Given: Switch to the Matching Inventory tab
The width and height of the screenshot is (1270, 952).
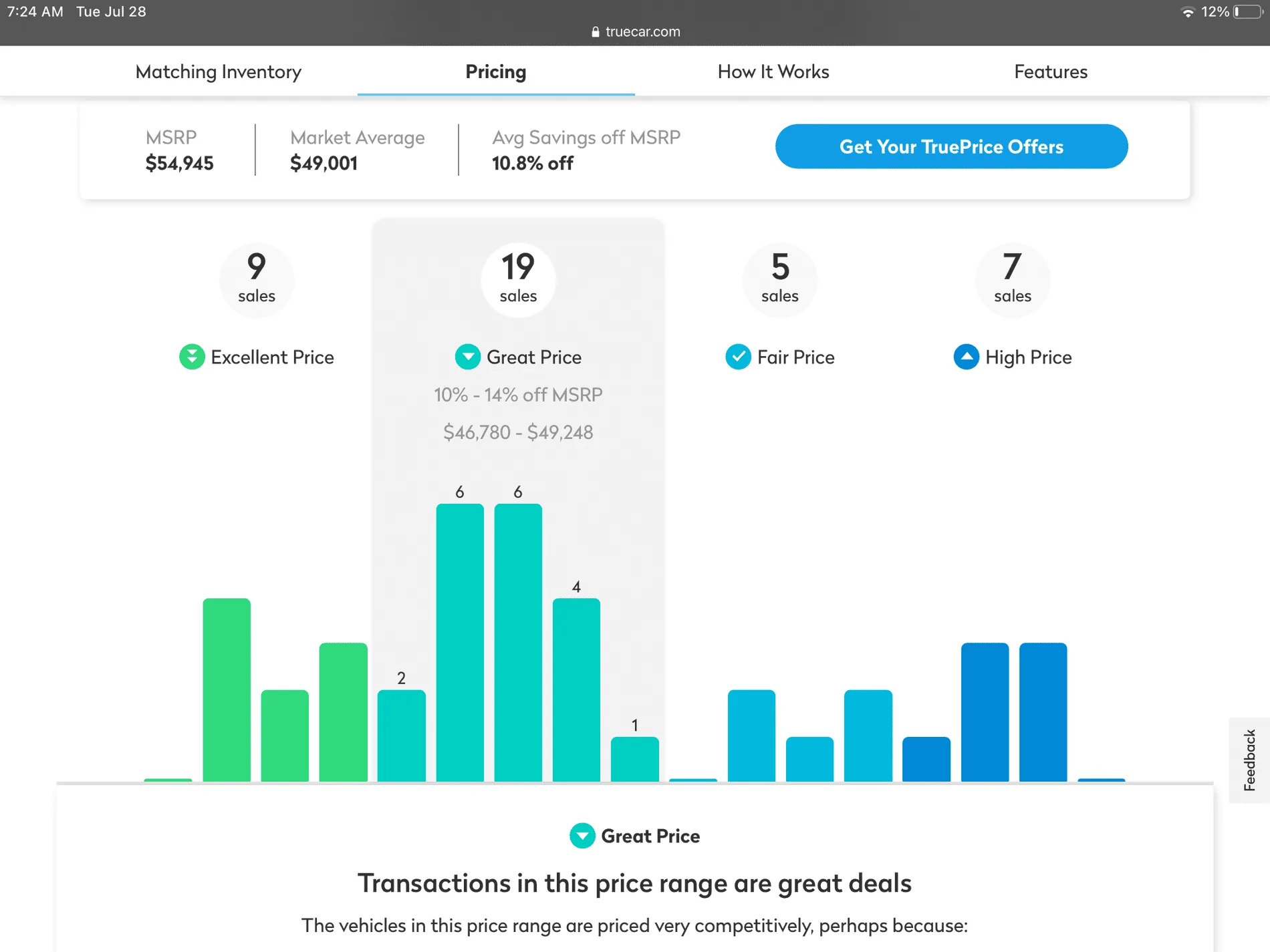Looking at the screenshot, I should [219, 71].
